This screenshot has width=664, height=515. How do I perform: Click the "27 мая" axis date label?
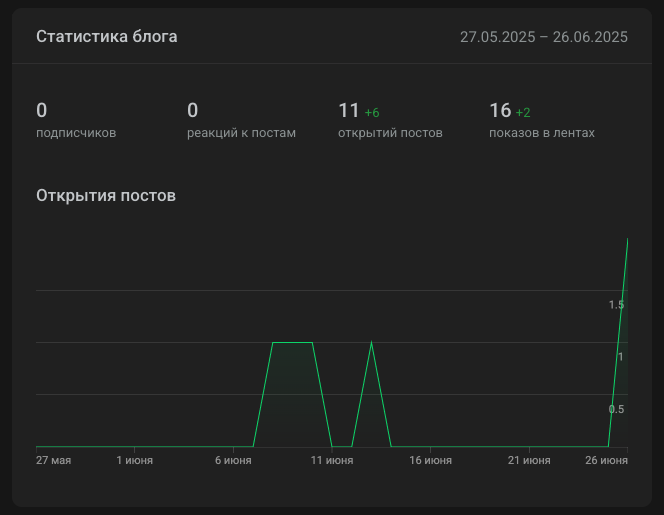pyautogui.click(x=53, y=460)
